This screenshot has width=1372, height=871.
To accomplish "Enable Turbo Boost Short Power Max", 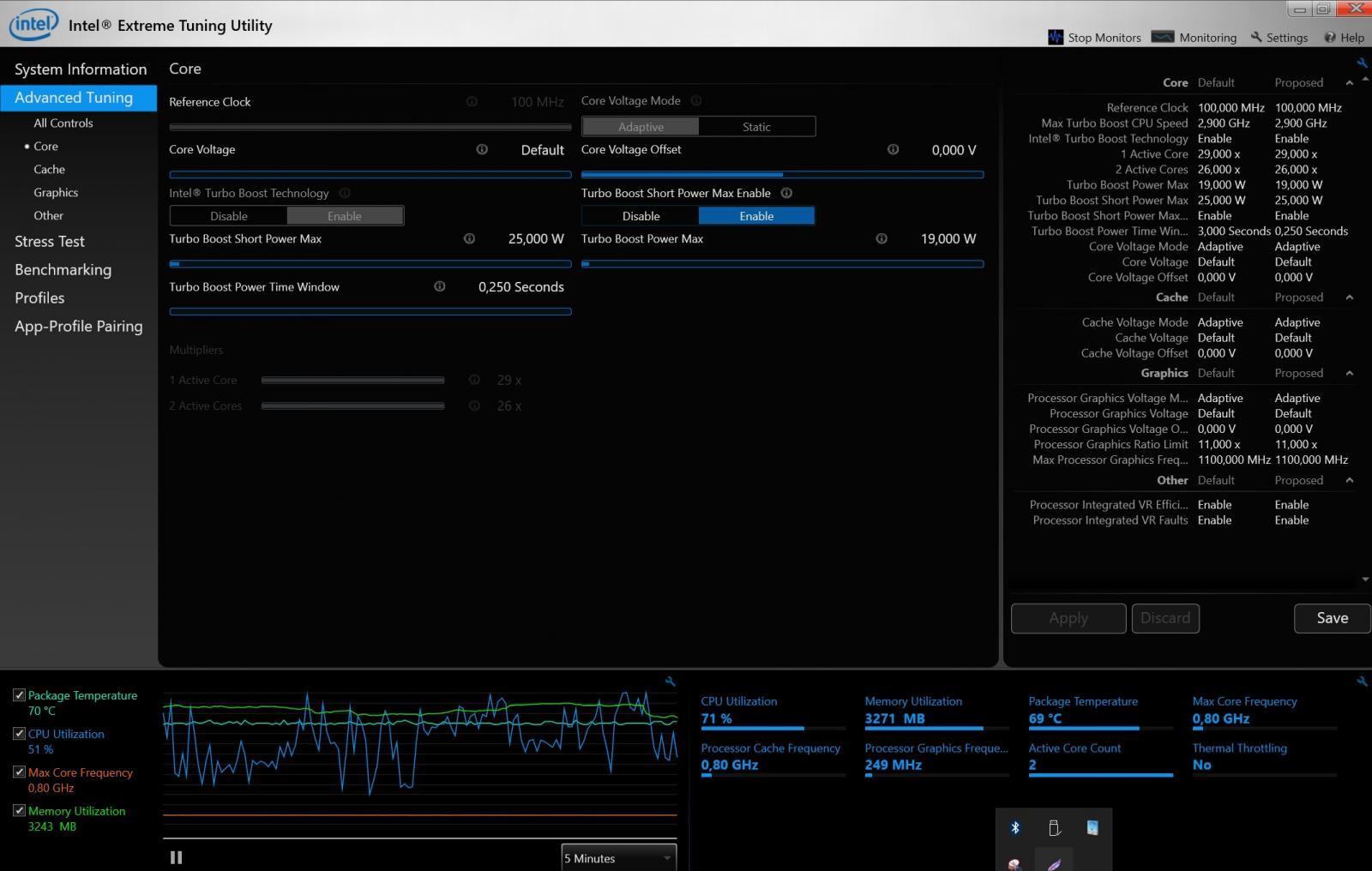I will click(x=756, y=216).
